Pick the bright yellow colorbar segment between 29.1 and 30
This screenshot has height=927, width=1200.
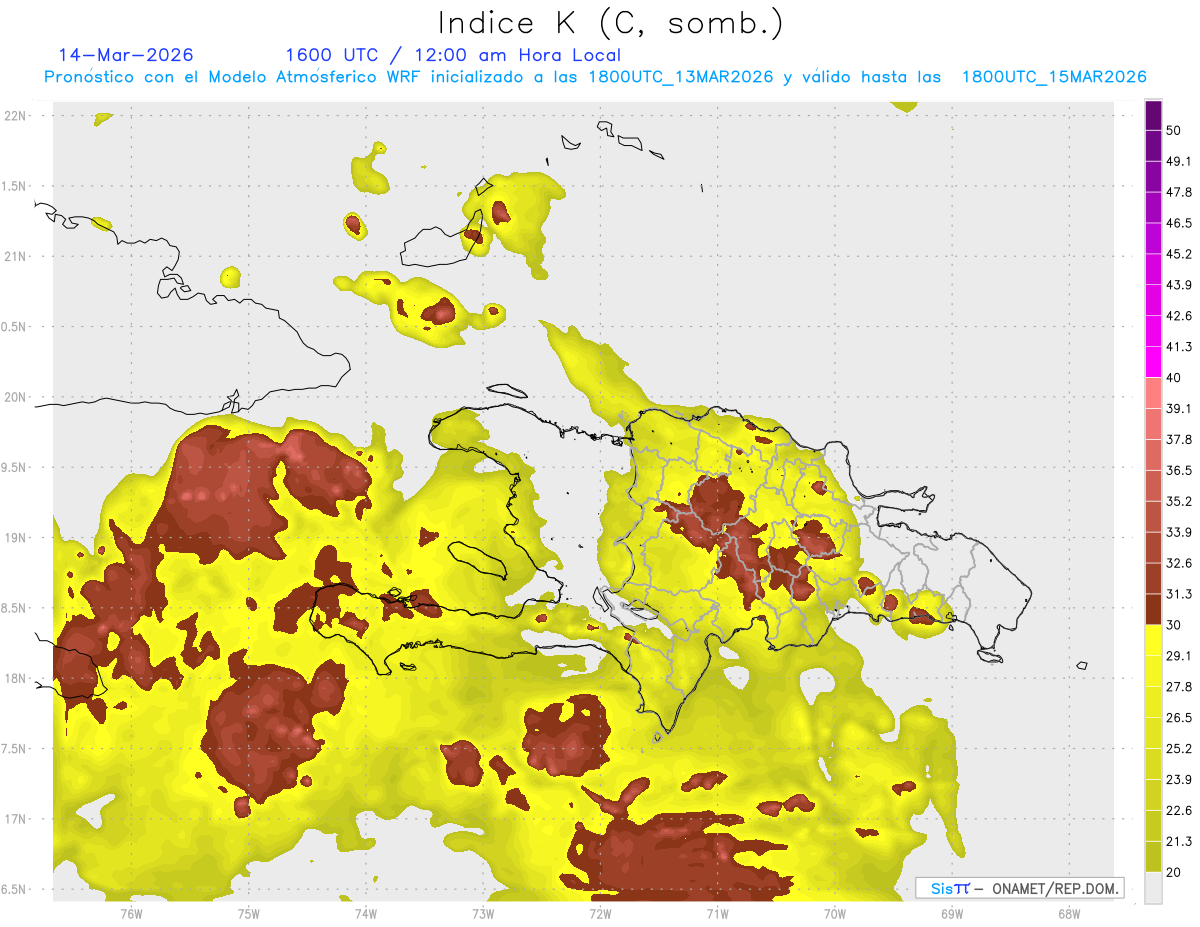click(x=1153, y=640)
